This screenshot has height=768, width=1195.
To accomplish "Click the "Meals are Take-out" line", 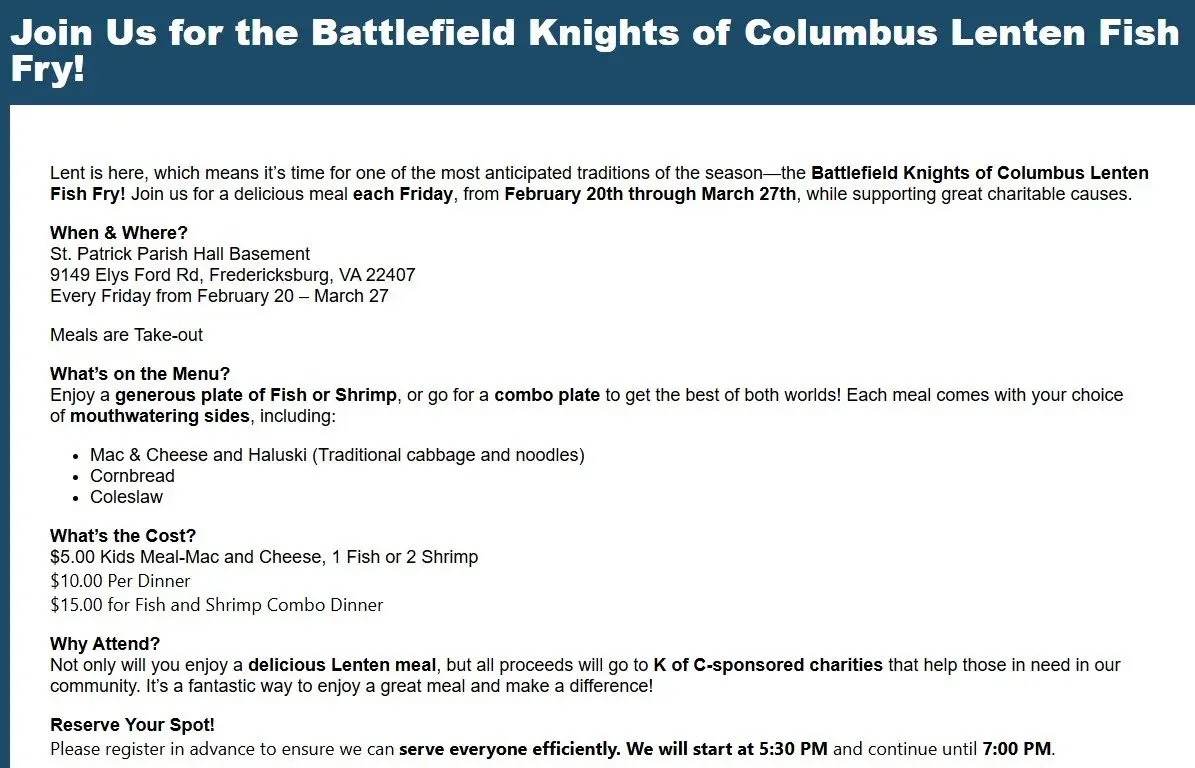I will (127, 335).
